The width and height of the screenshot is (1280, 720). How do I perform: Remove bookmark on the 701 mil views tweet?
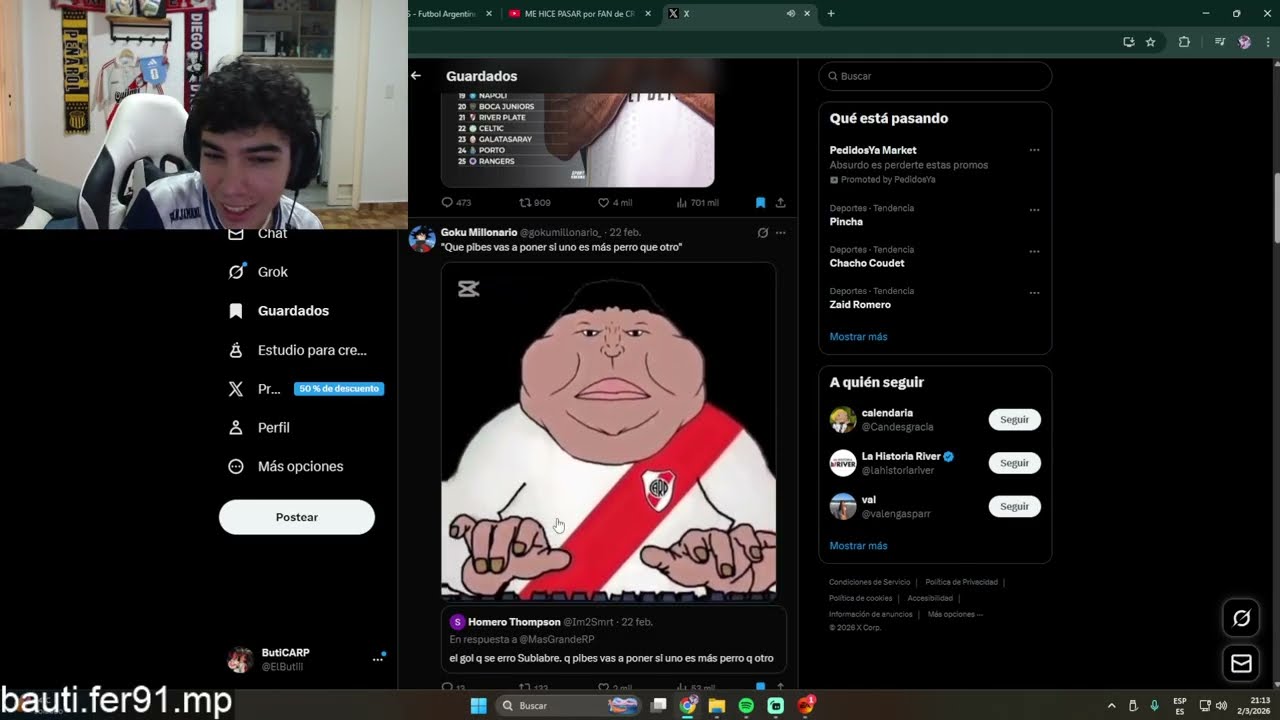click(760, 203)
